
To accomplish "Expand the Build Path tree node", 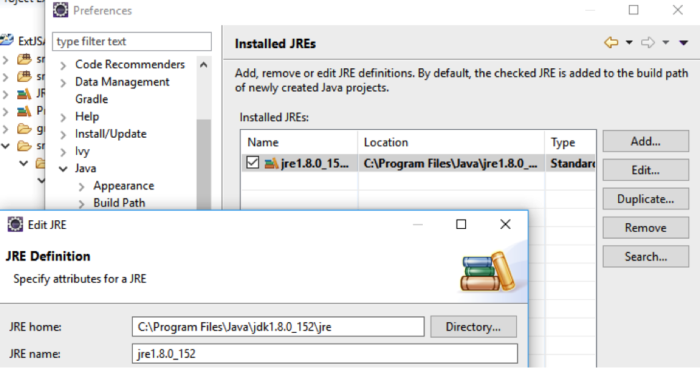I will [81, 204].
